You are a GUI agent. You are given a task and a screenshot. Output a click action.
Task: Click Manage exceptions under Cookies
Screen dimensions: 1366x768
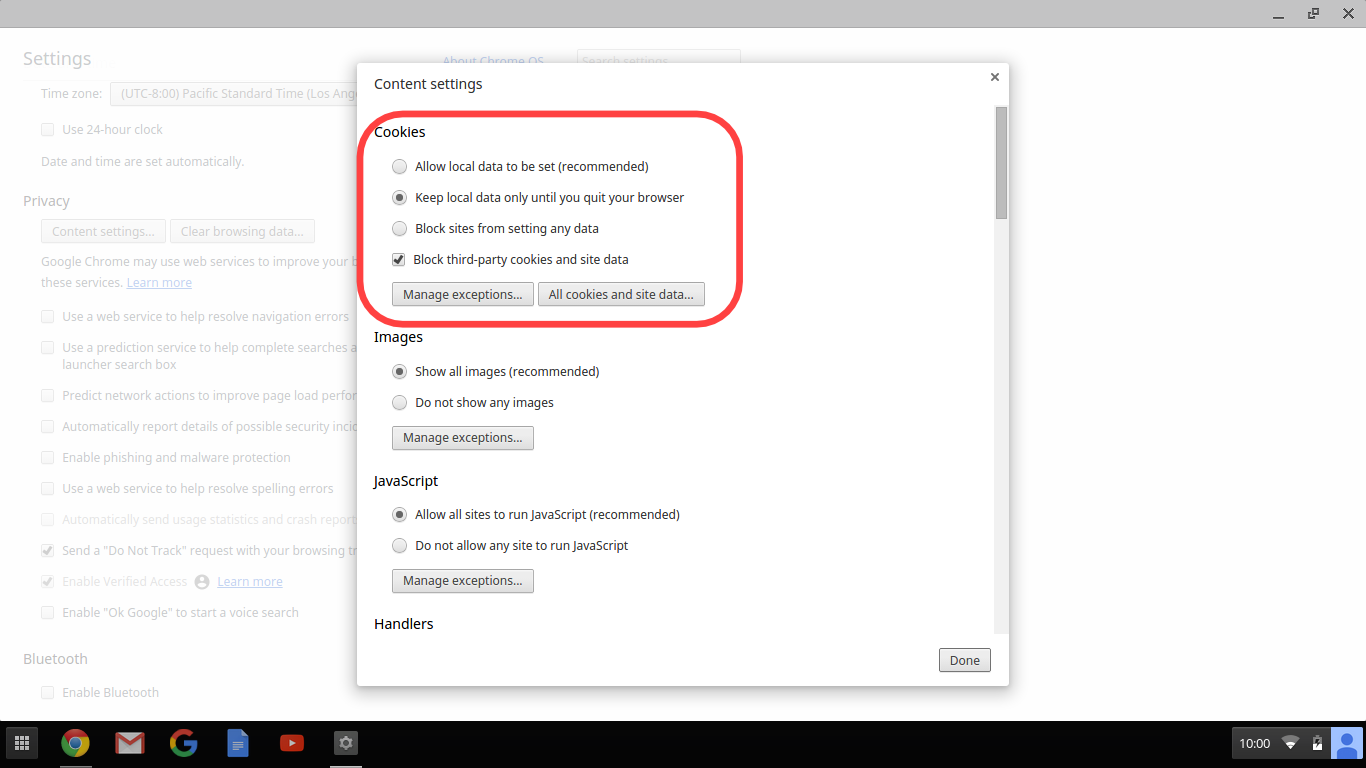pyautogui.click(x=462, y=295)
